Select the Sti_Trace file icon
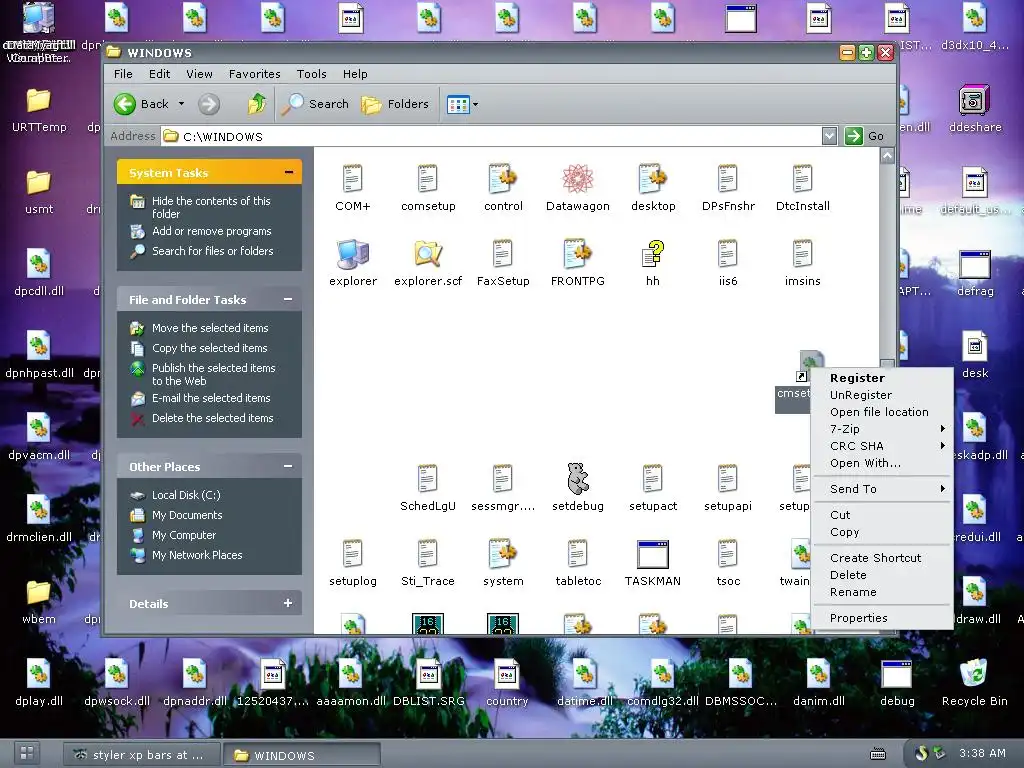The width and height of the screenshot is (1024, 768). (x=428, y=563)
